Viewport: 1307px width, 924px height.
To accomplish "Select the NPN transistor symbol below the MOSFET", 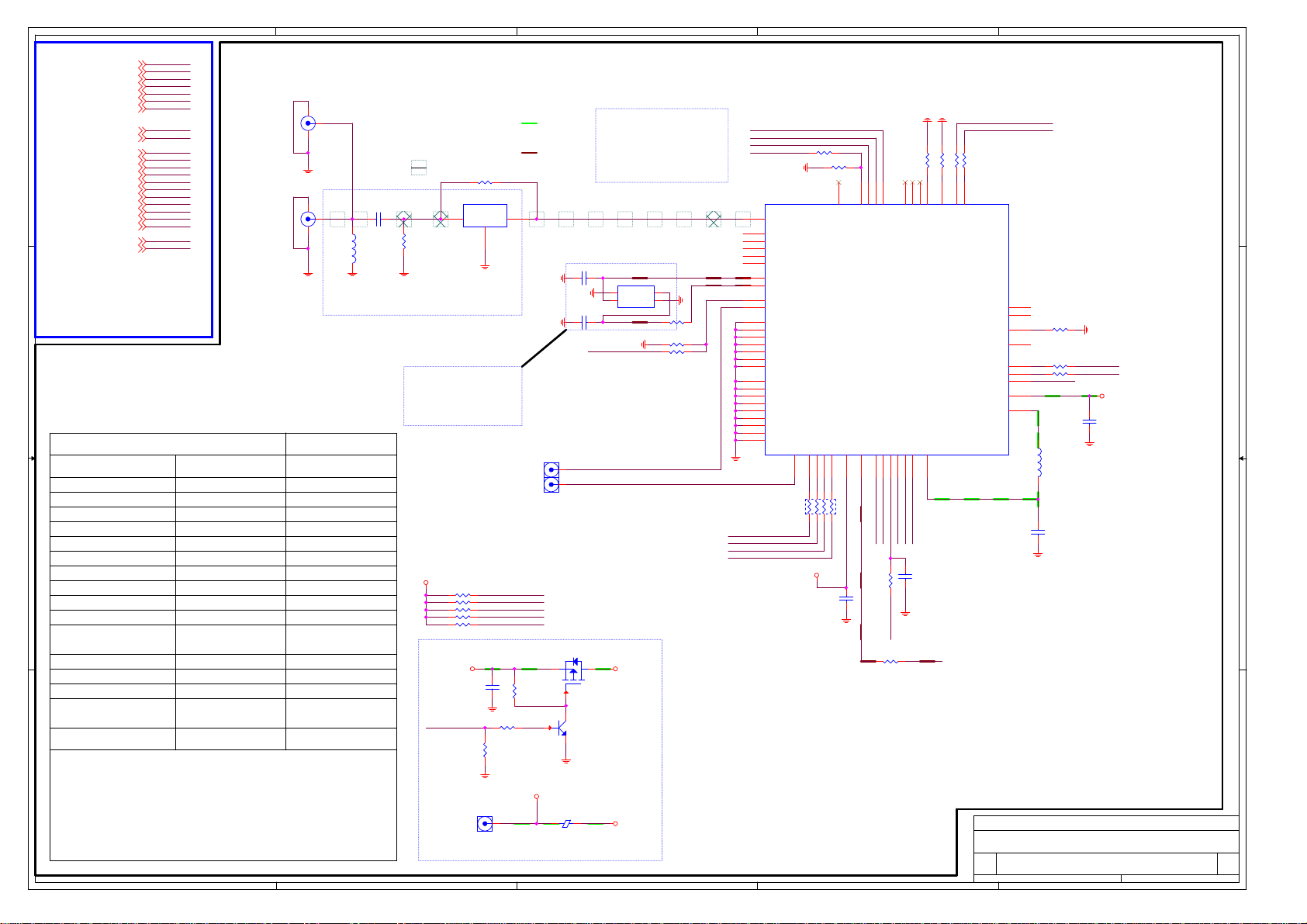I will (561, 729).
